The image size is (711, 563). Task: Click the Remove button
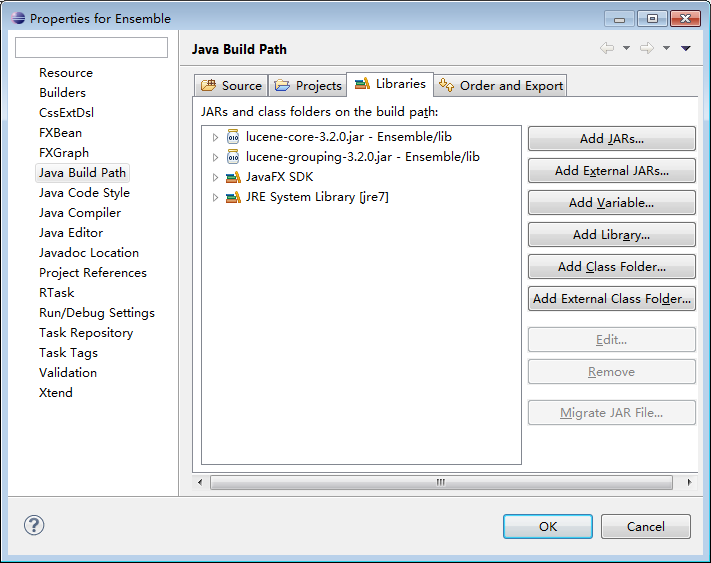coord(612,372)
